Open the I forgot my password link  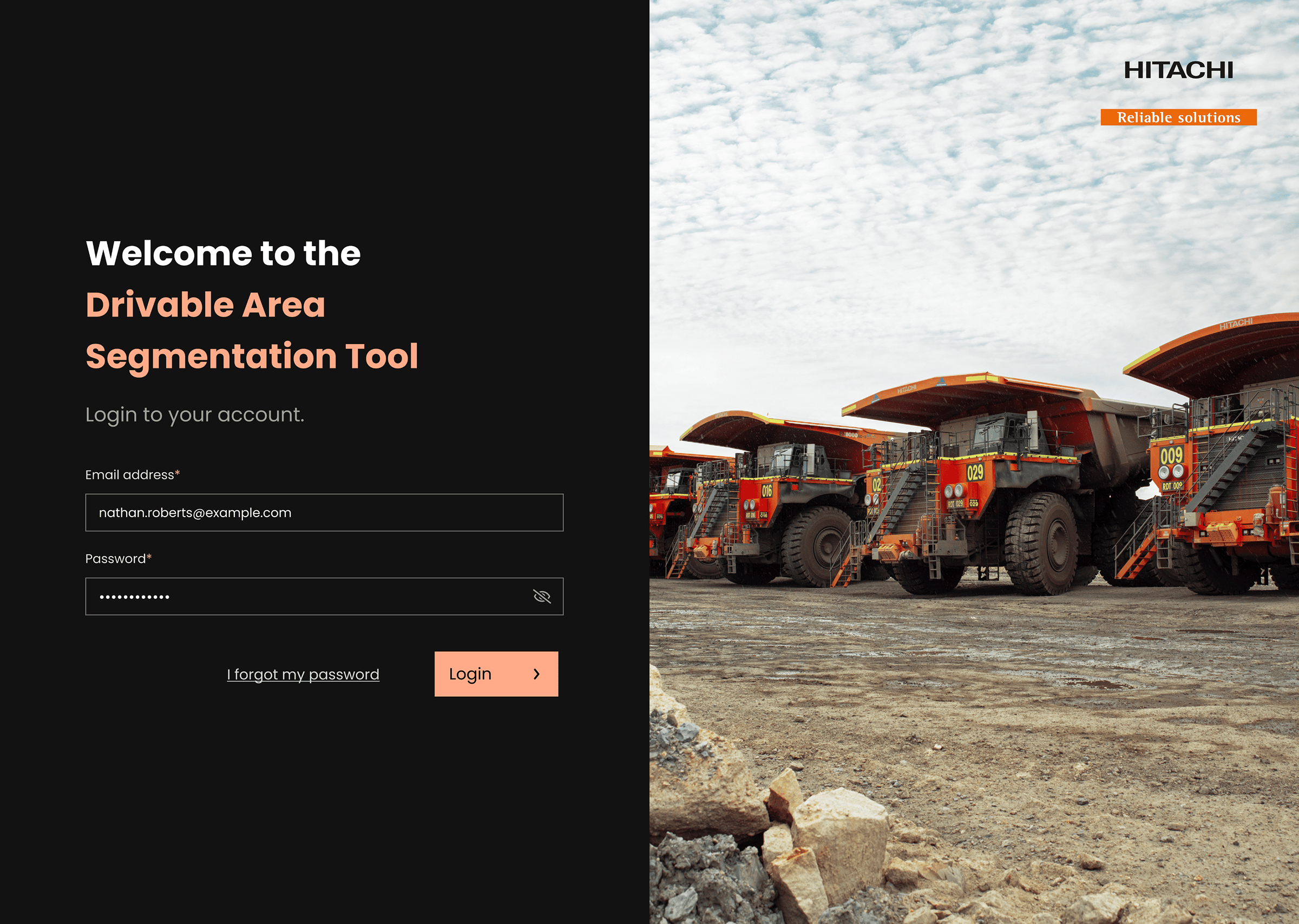click(x=303, y=674)
